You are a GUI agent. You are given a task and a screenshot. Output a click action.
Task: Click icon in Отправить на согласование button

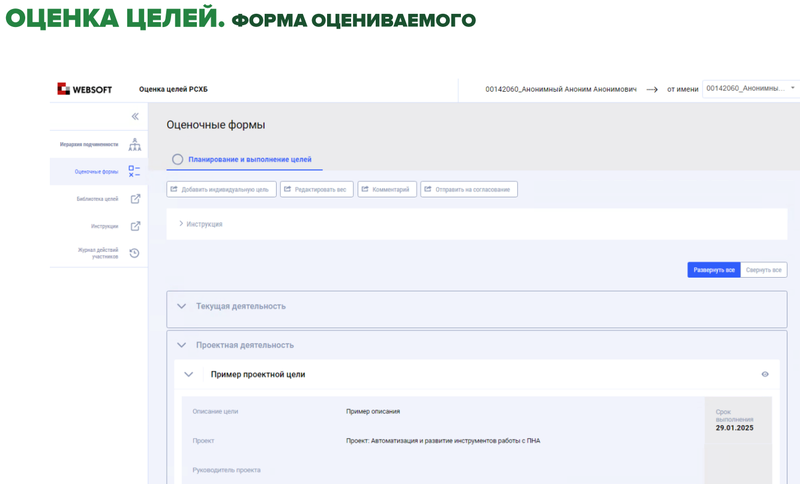428,189
